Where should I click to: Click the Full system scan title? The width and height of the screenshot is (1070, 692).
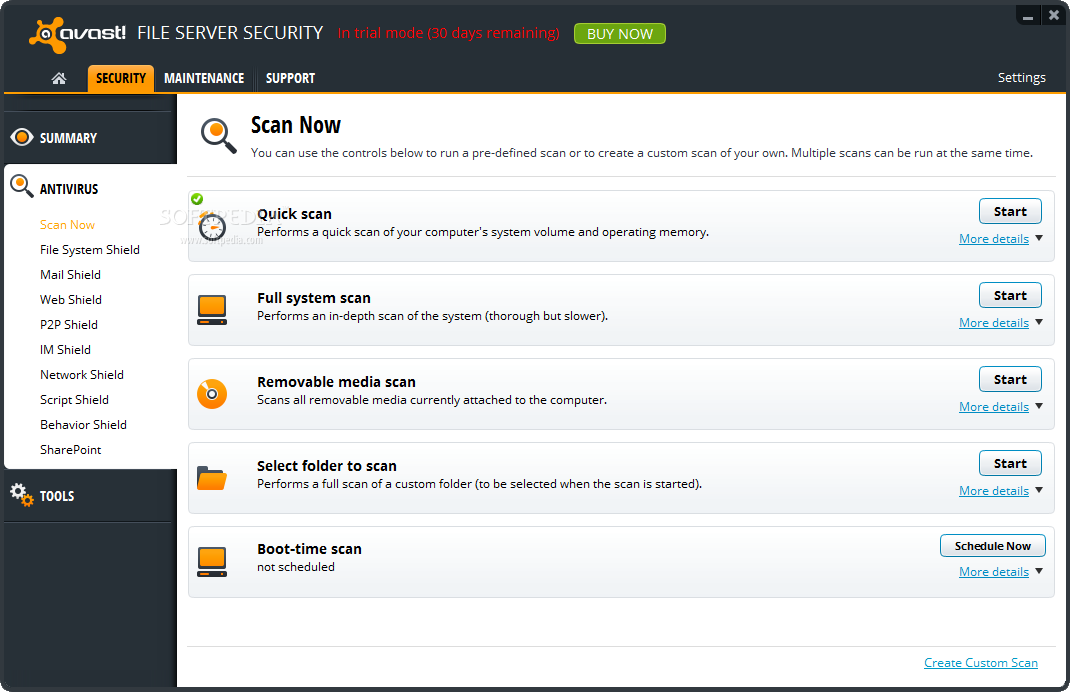[313, 298]
